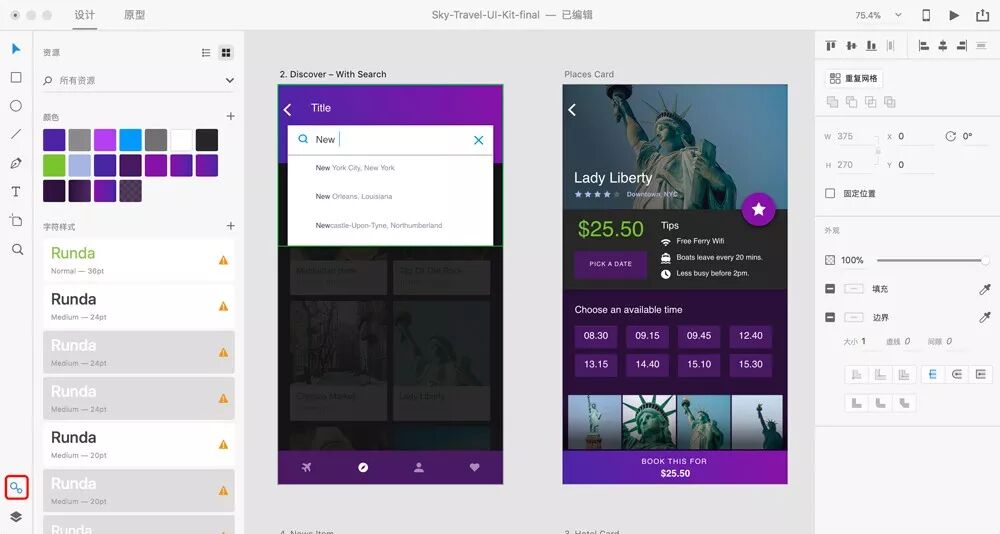
Task: Click the 填充 fill color swatch
Action: click(x=853, y=289)
